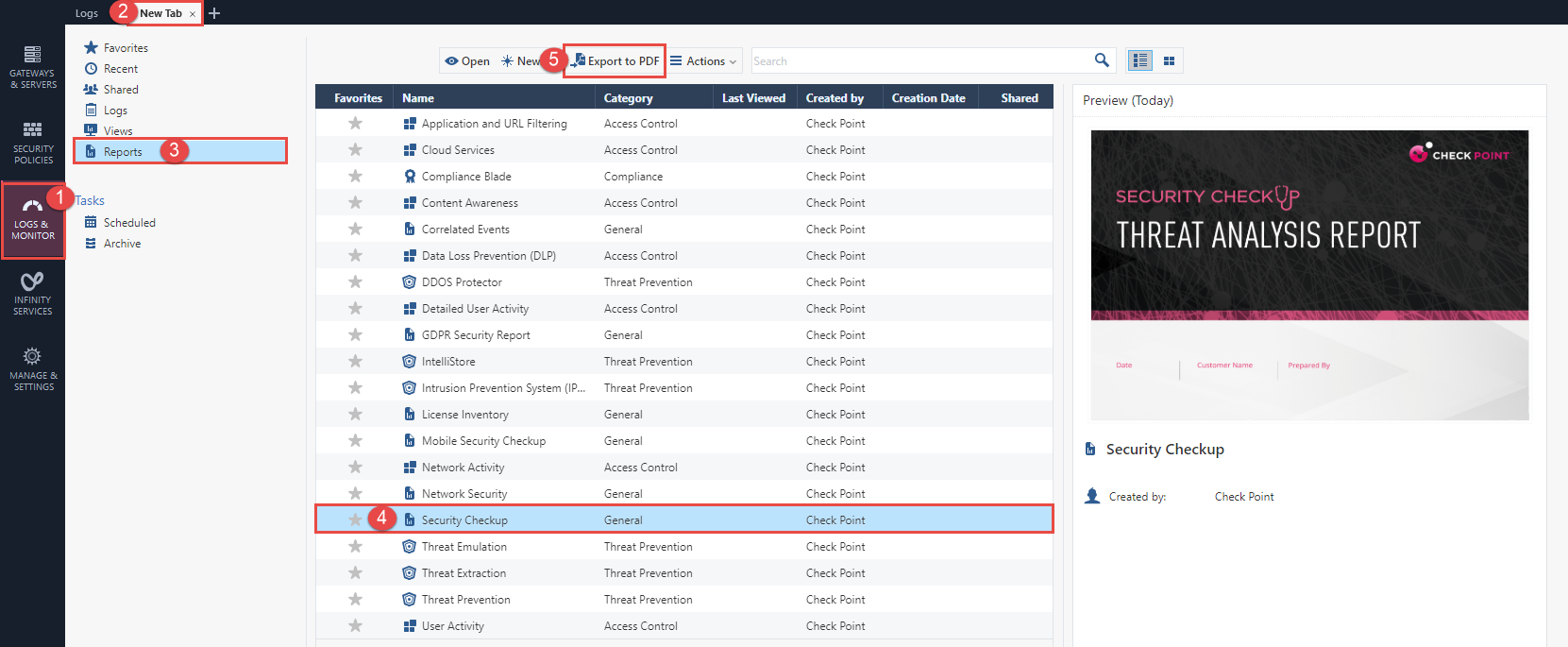Open Favorites in sidebar

126,48
